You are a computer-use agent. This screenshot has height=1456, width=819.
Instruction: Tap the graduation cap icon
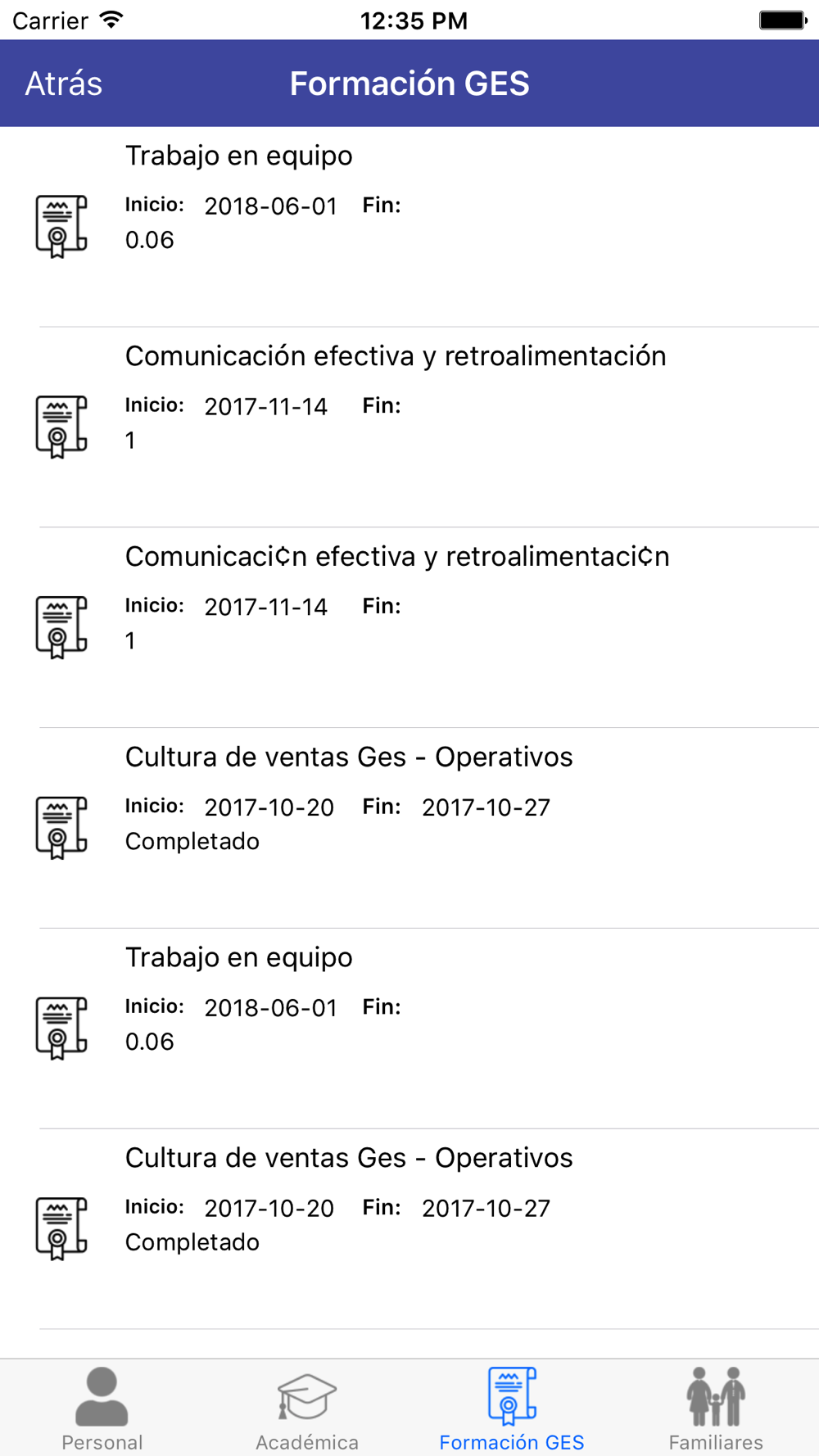tap(307, 1396)
